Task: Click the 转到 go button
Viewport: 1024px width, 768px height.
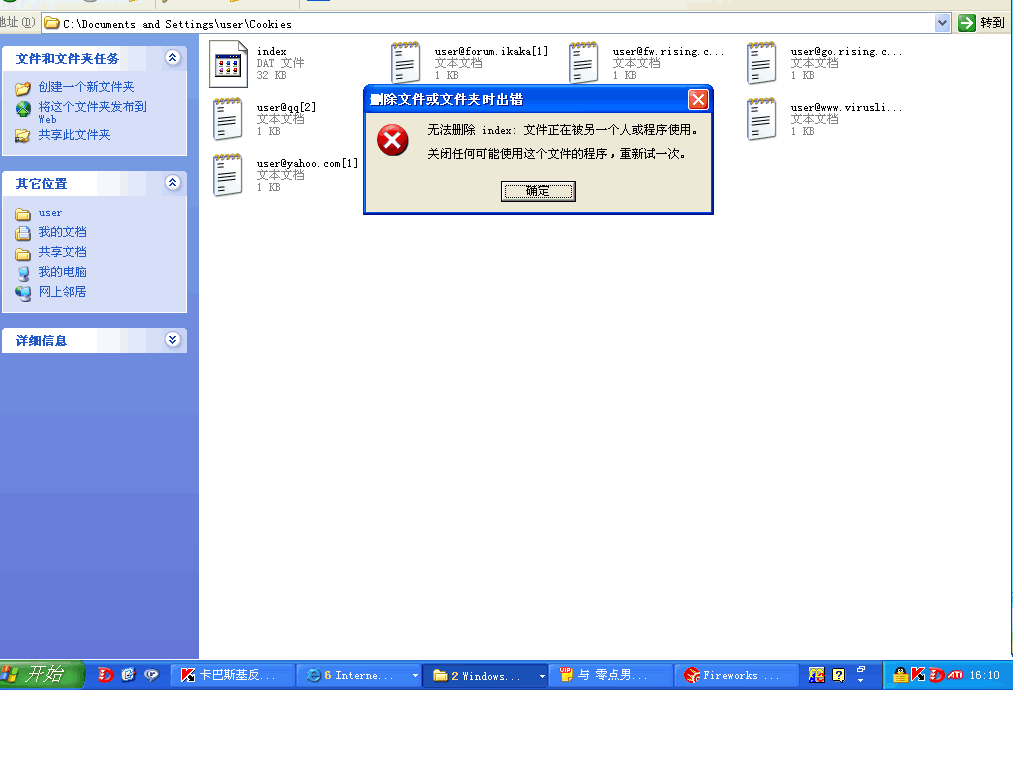Action: pyautogui.click(x=982, y=23)
